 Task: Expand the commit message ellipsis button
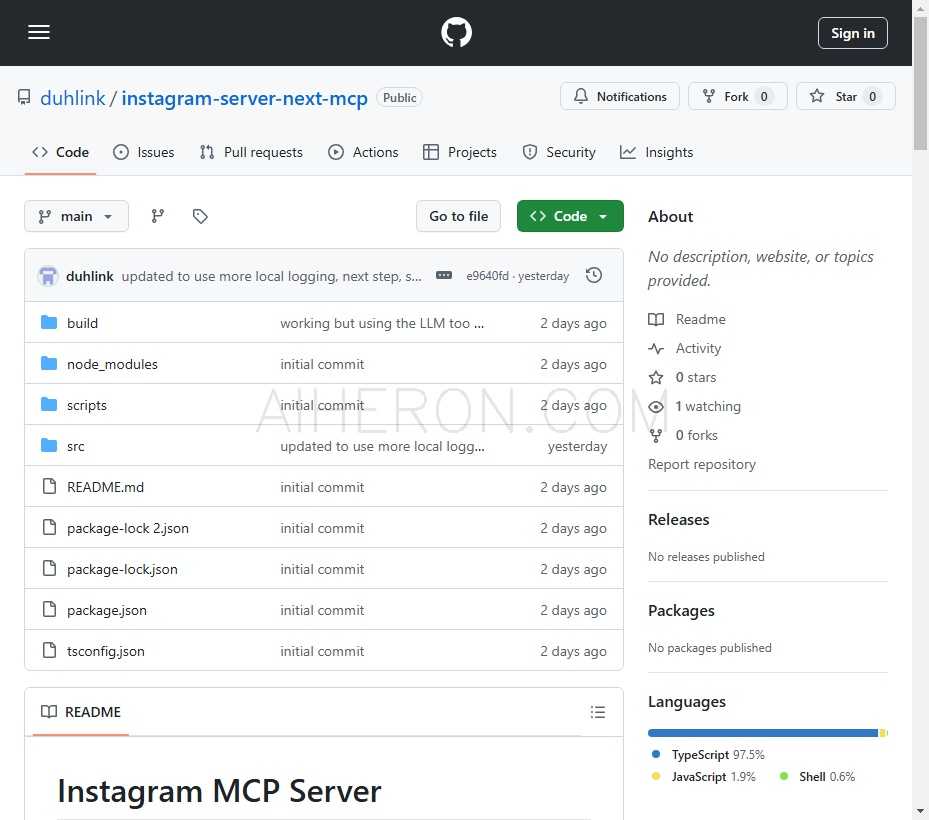click(x=444, y=276)
